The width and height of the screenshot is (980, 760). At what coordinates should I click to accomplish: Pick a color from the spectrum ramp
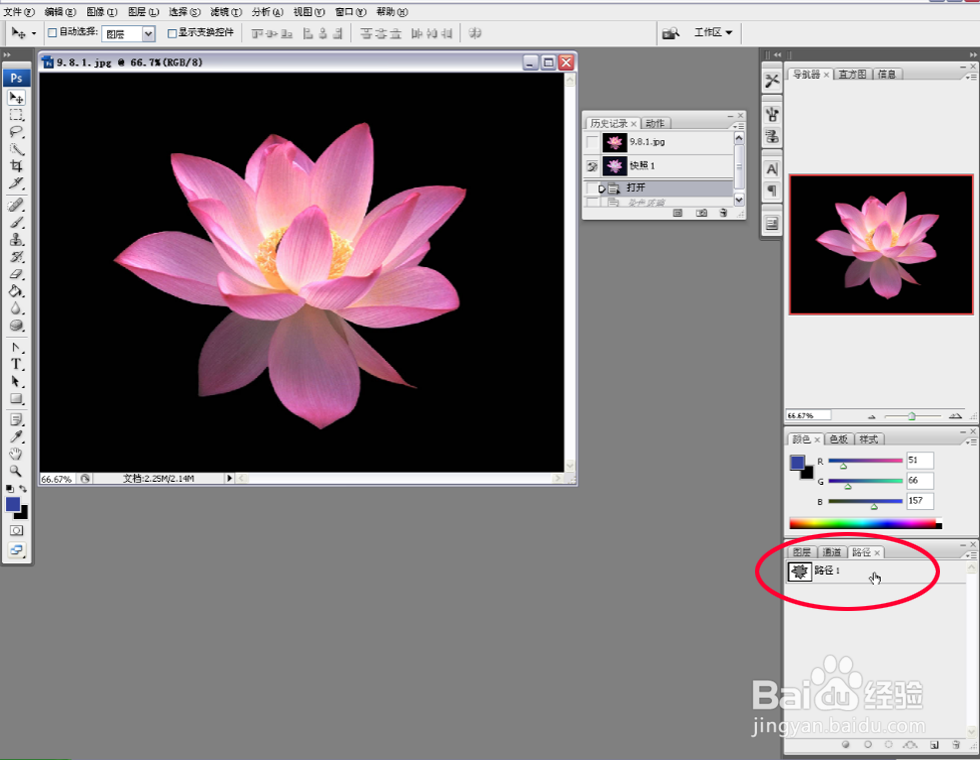865,524
